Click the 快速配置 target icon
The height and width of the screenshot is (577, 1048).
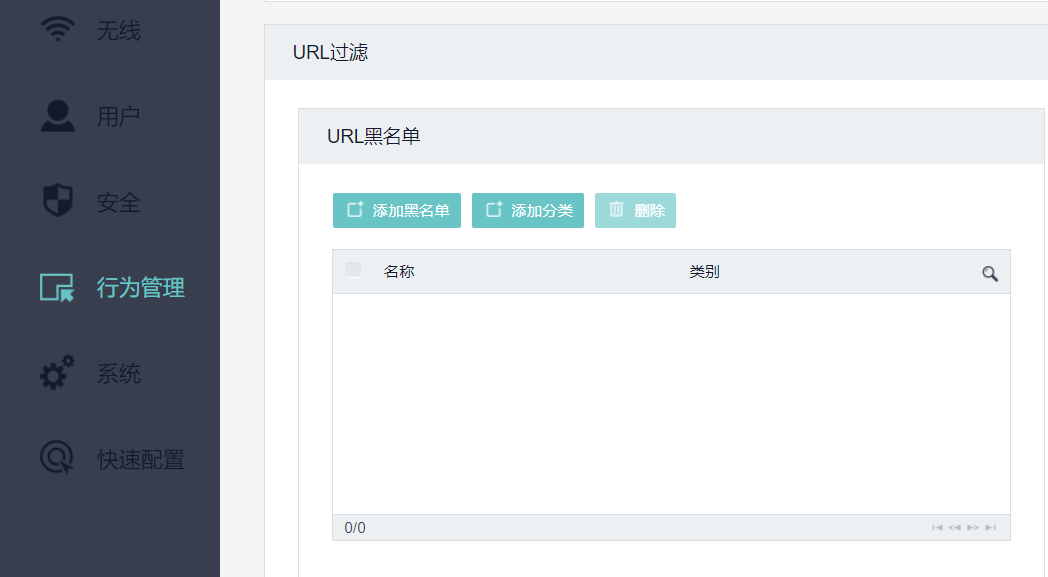click(57, 458)
